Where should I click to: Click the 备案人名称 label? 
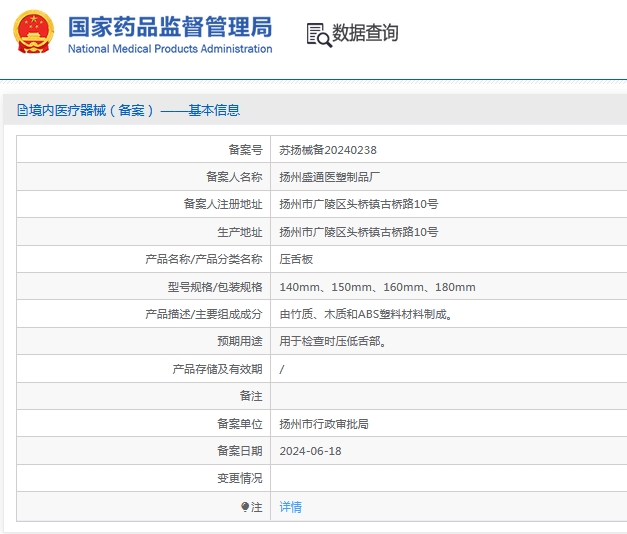pos(234,177)
